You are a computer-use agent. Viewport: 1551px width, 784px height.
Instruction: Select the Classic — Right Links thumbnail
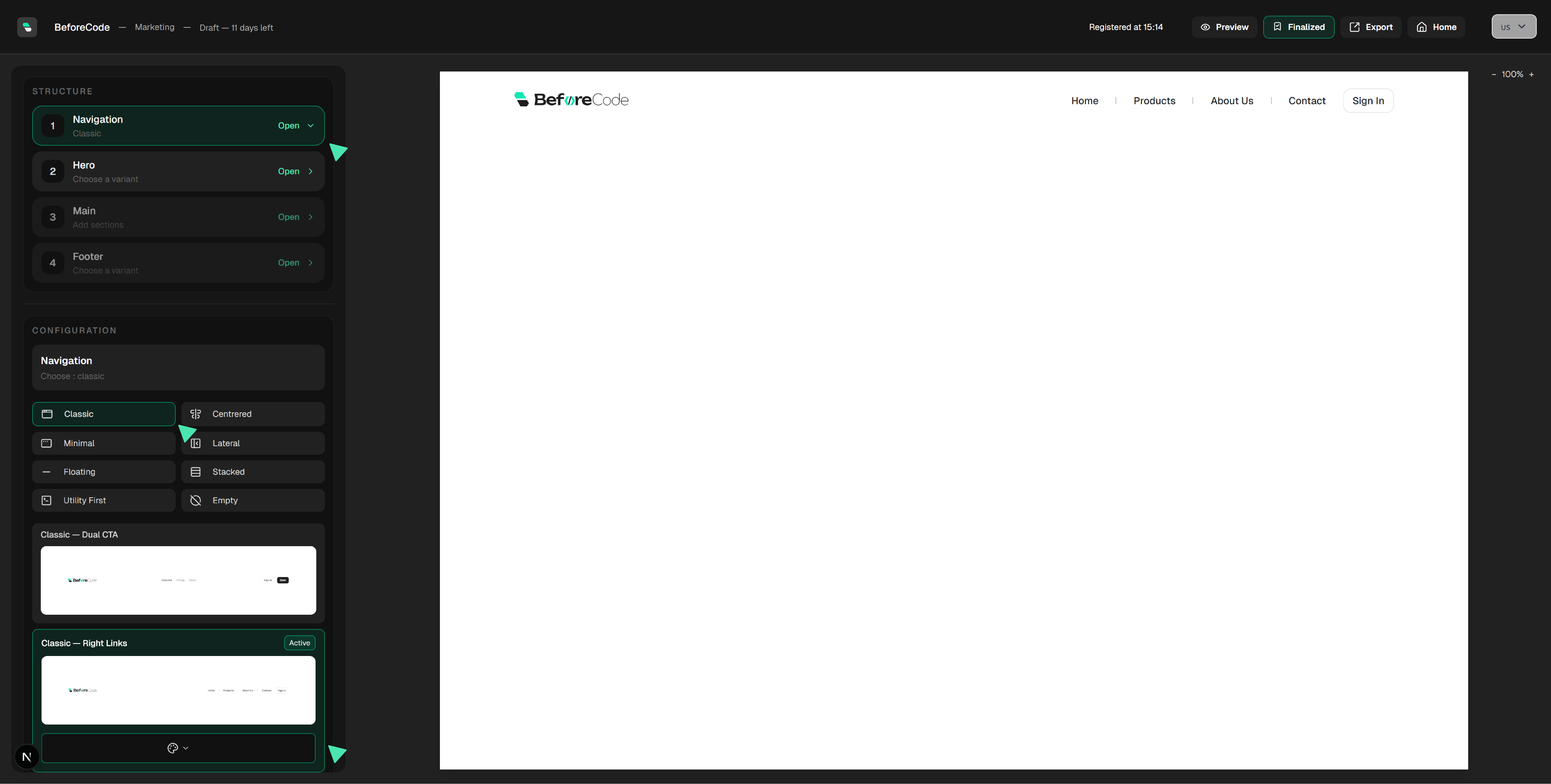(178, 690)
